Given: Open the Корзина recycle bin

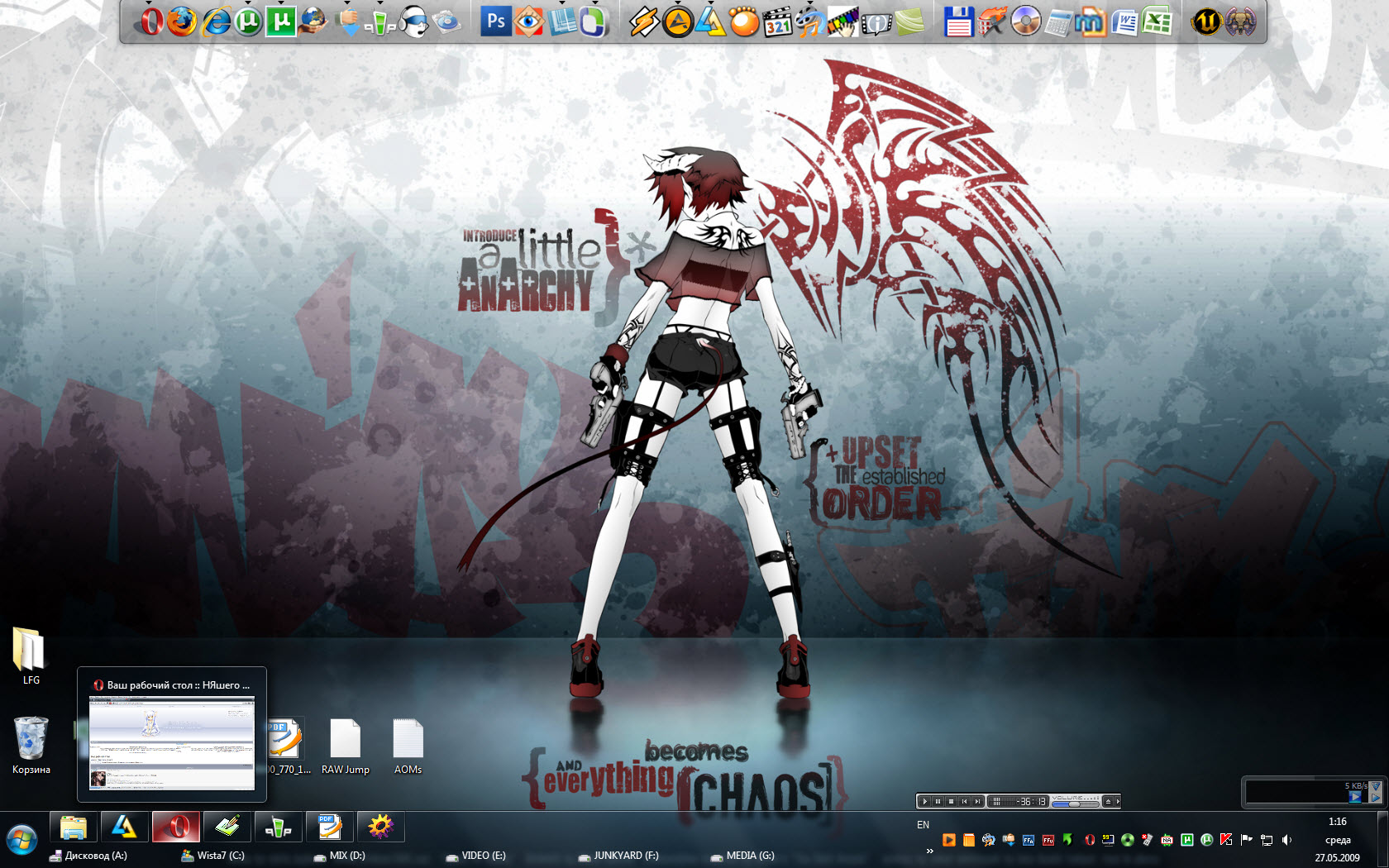Looking at the screenshot, I should click(31, 746).
